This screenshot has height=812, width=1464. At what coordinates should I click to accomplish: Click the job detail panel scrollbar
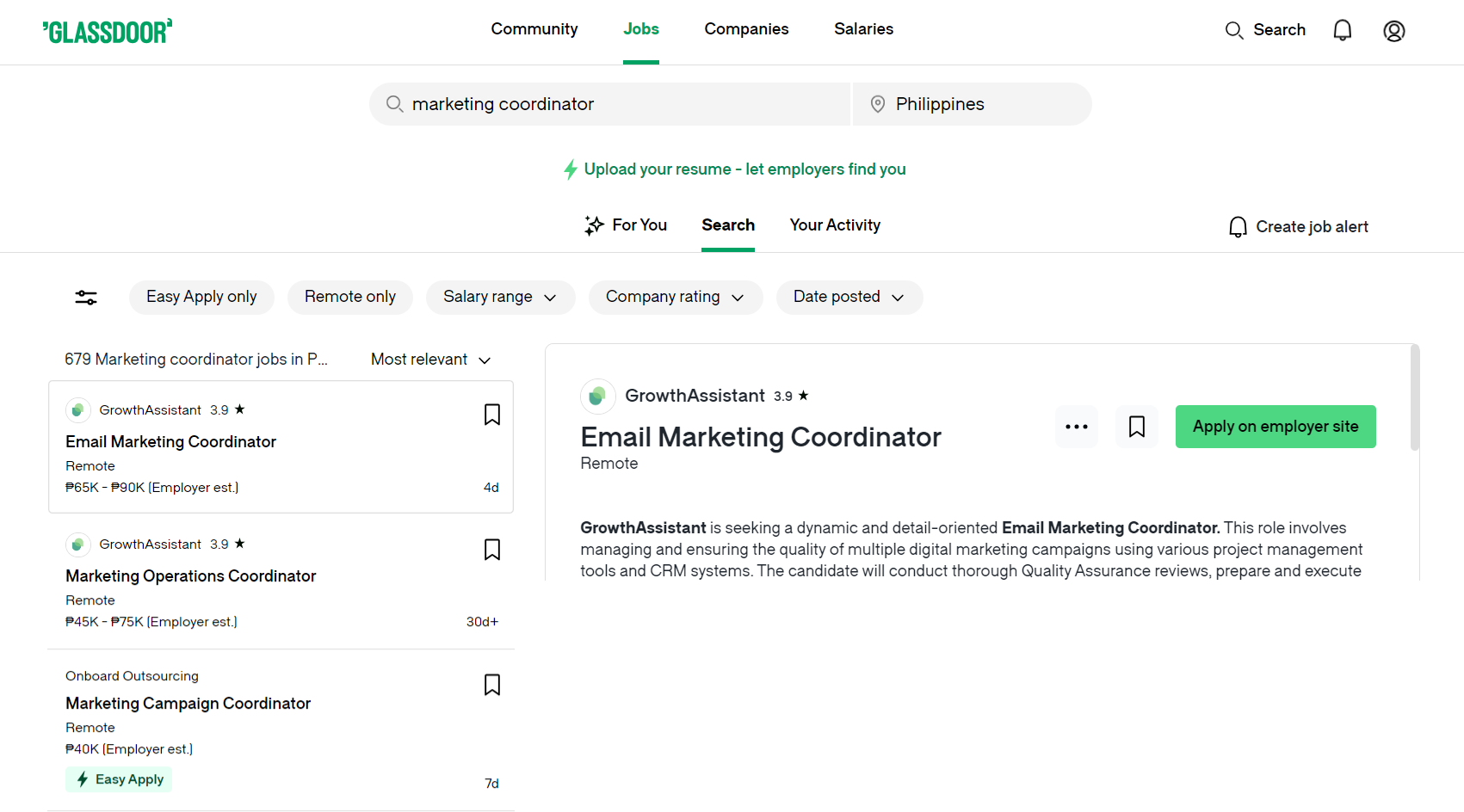pos(1414,397)
